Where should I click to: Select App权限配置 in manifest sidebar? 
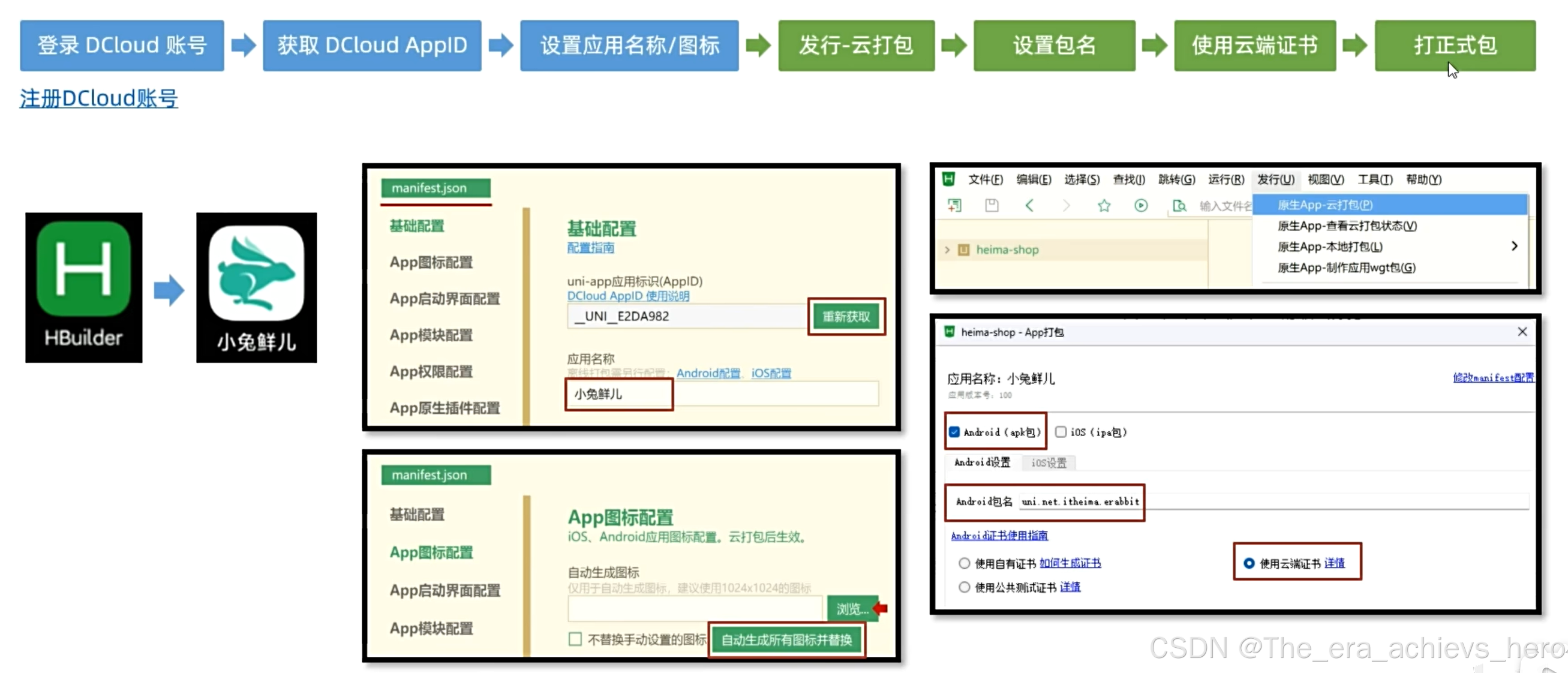[x=431, y=371]
